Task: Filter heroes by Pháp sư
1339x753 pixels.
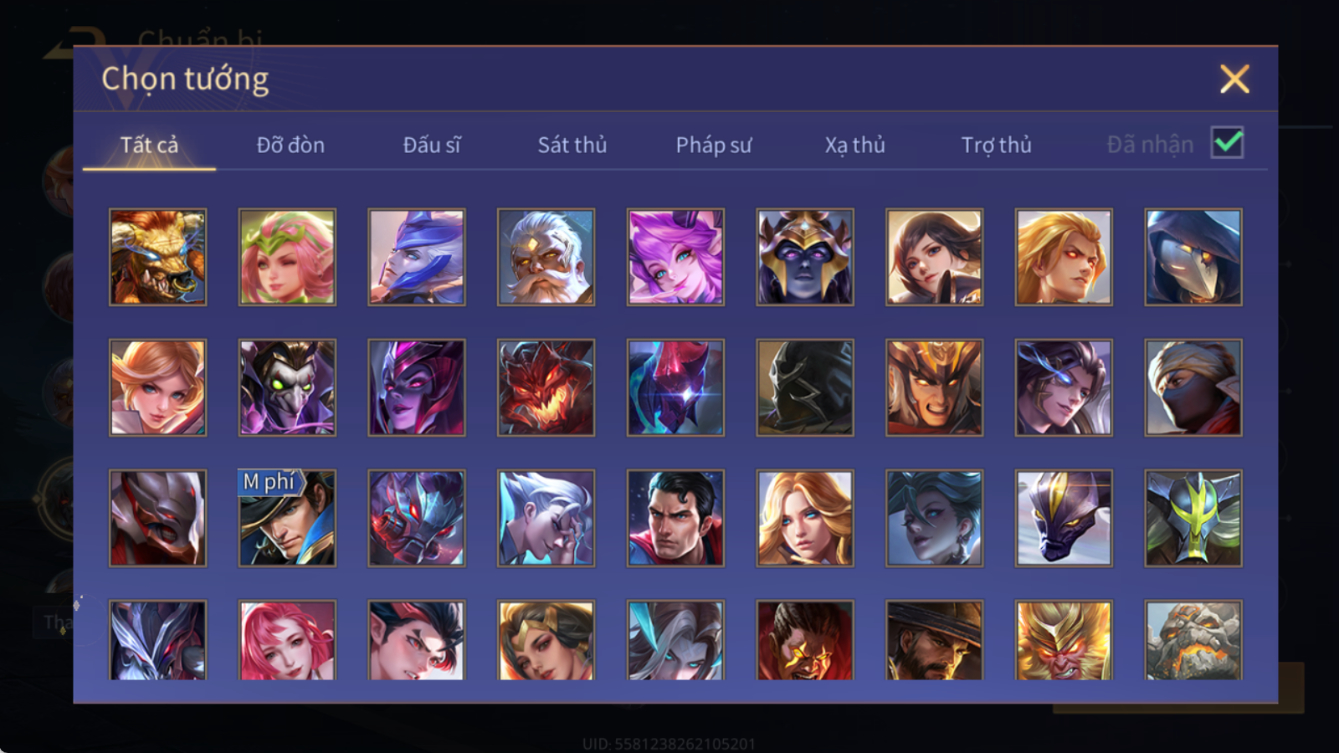Action: (x=714, y=145)
